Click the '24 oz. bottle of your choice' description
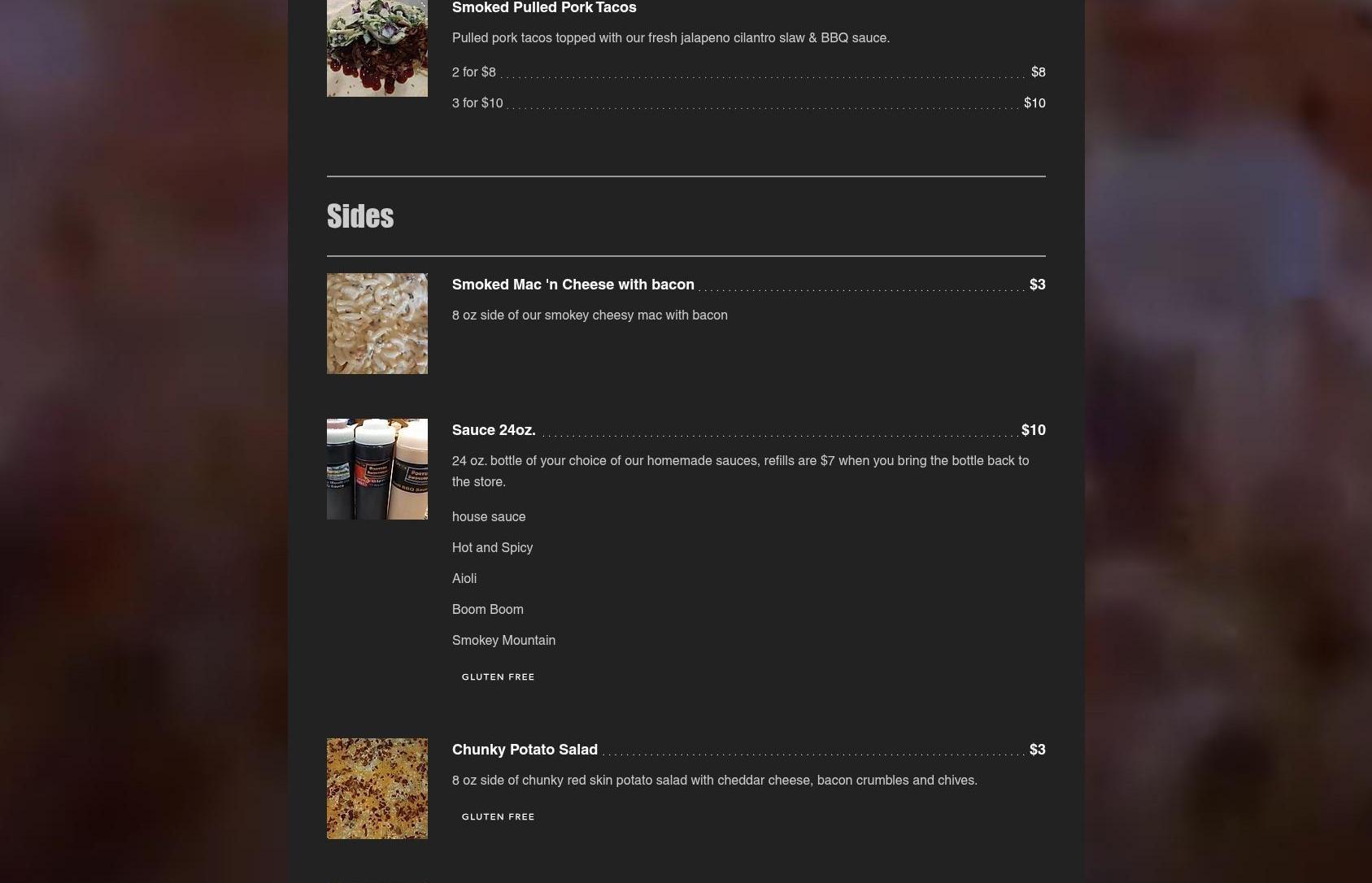 coord(740,472)
